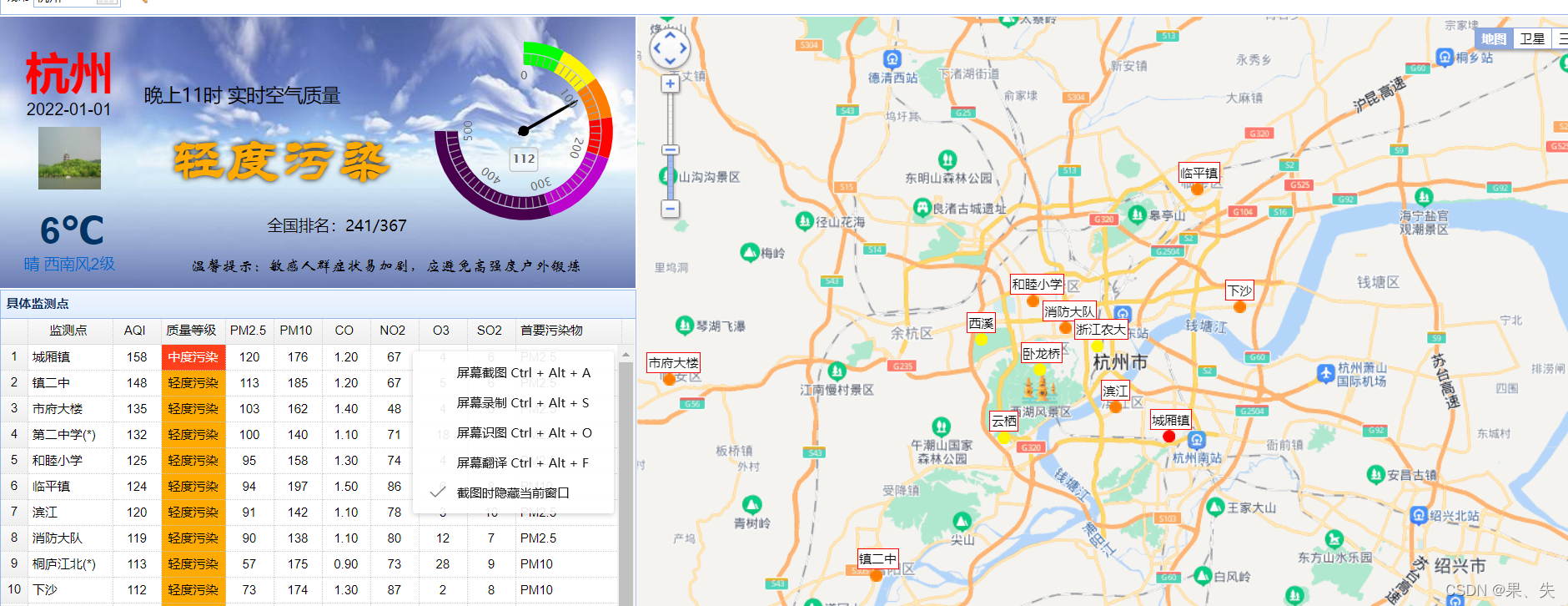Click the 径山花海 scenic icon
This screenshot has width=1568, height=606.
(x=804, y=220)
